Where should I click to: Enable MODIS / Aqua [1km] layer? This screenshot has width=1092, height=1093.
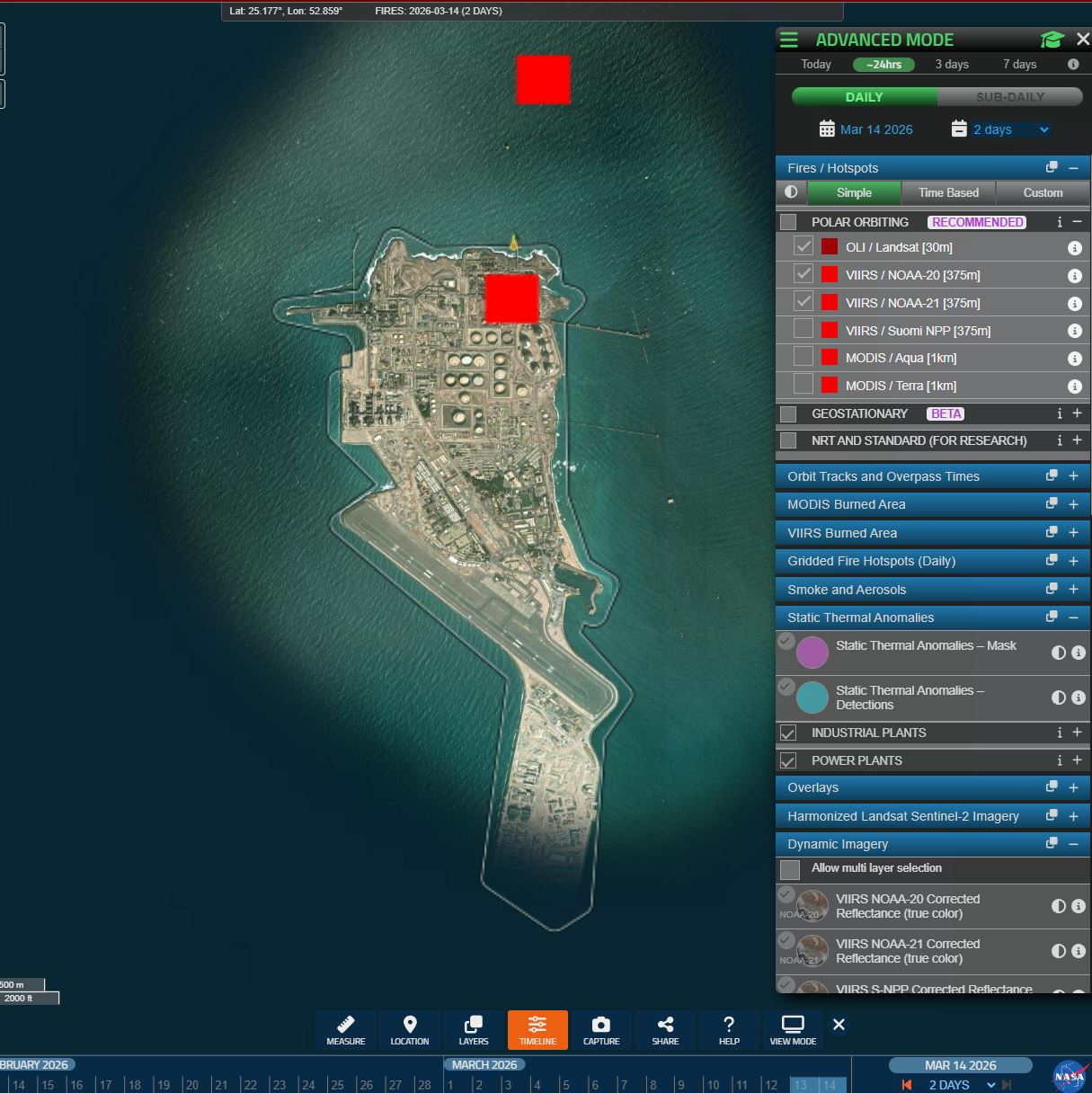tap(803, 357)
